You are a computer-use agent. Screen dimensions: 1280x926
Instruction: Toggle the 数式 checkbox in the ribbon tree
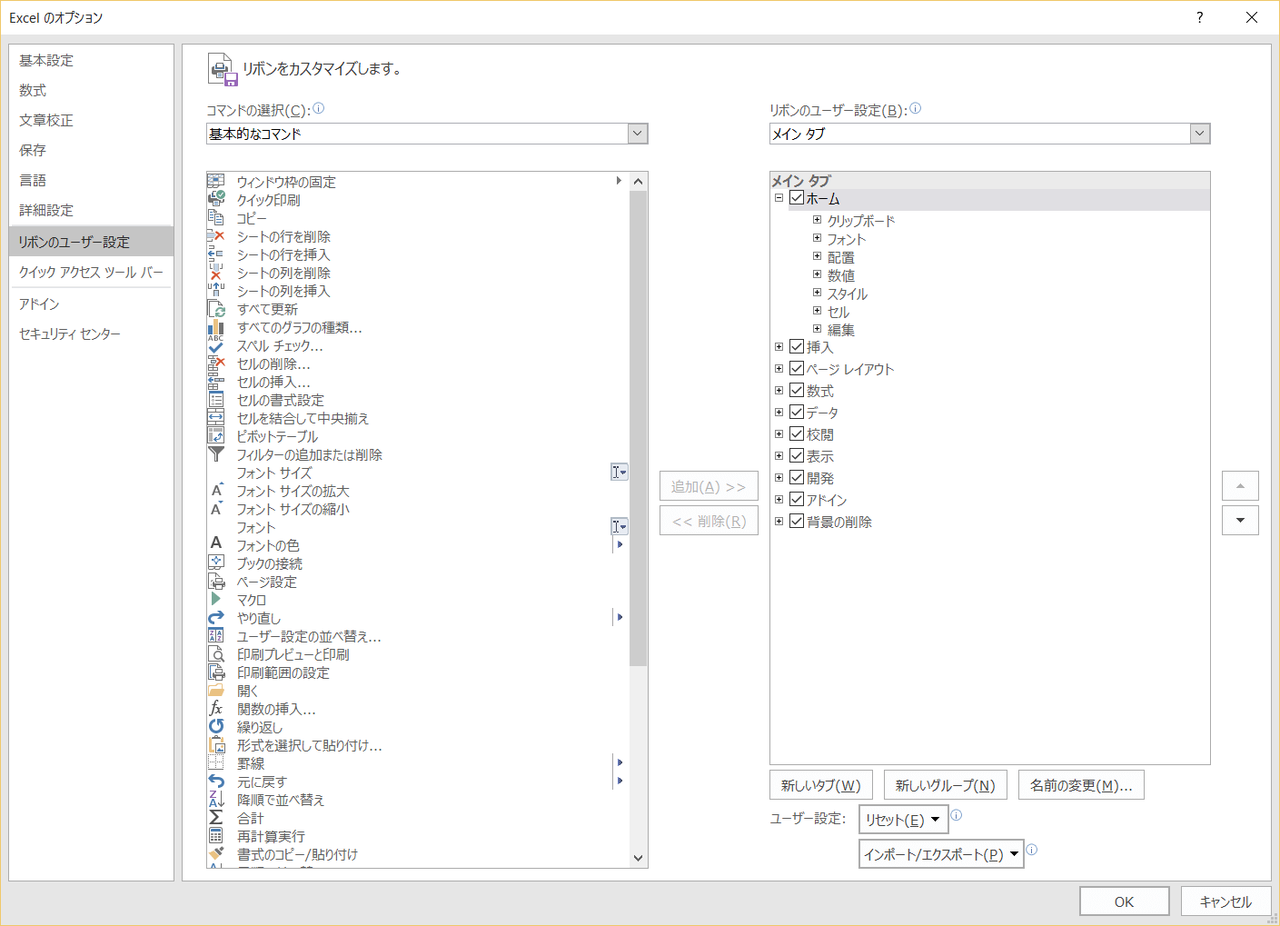pos(796,391)
